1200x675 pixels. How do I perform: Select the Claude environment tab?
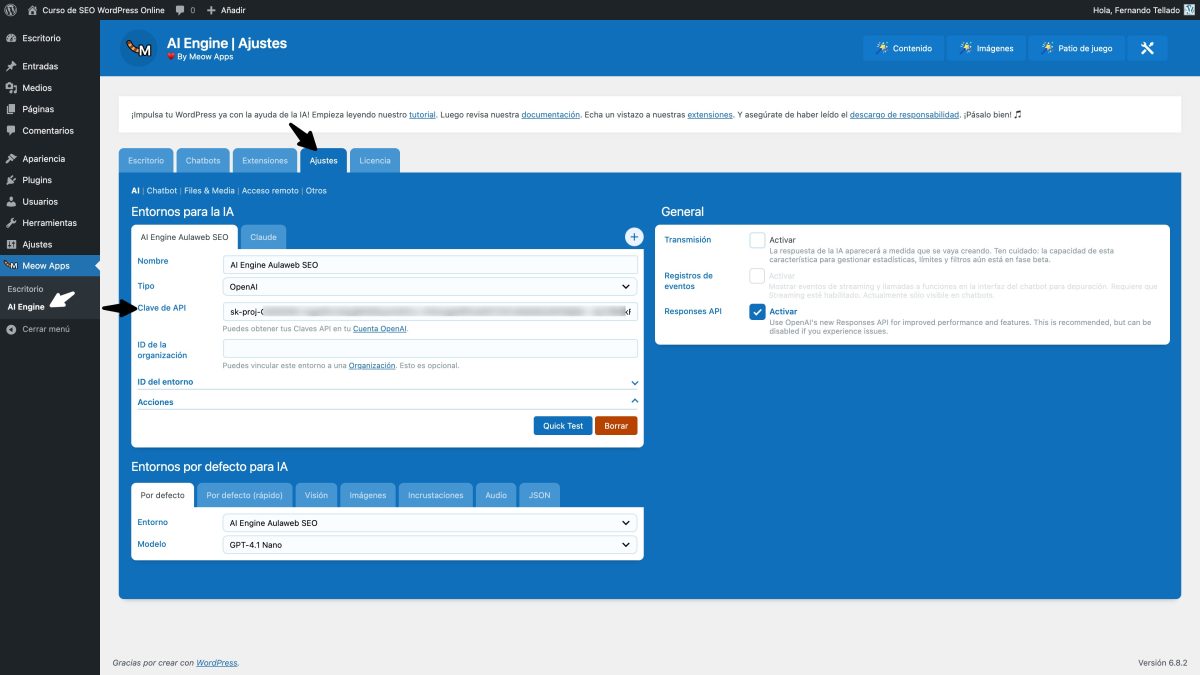click(263, 236)
